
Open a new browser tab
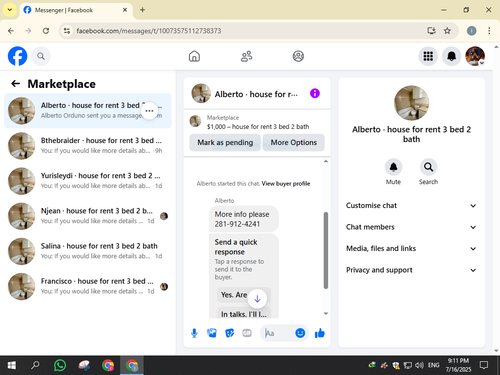point(142,10)
